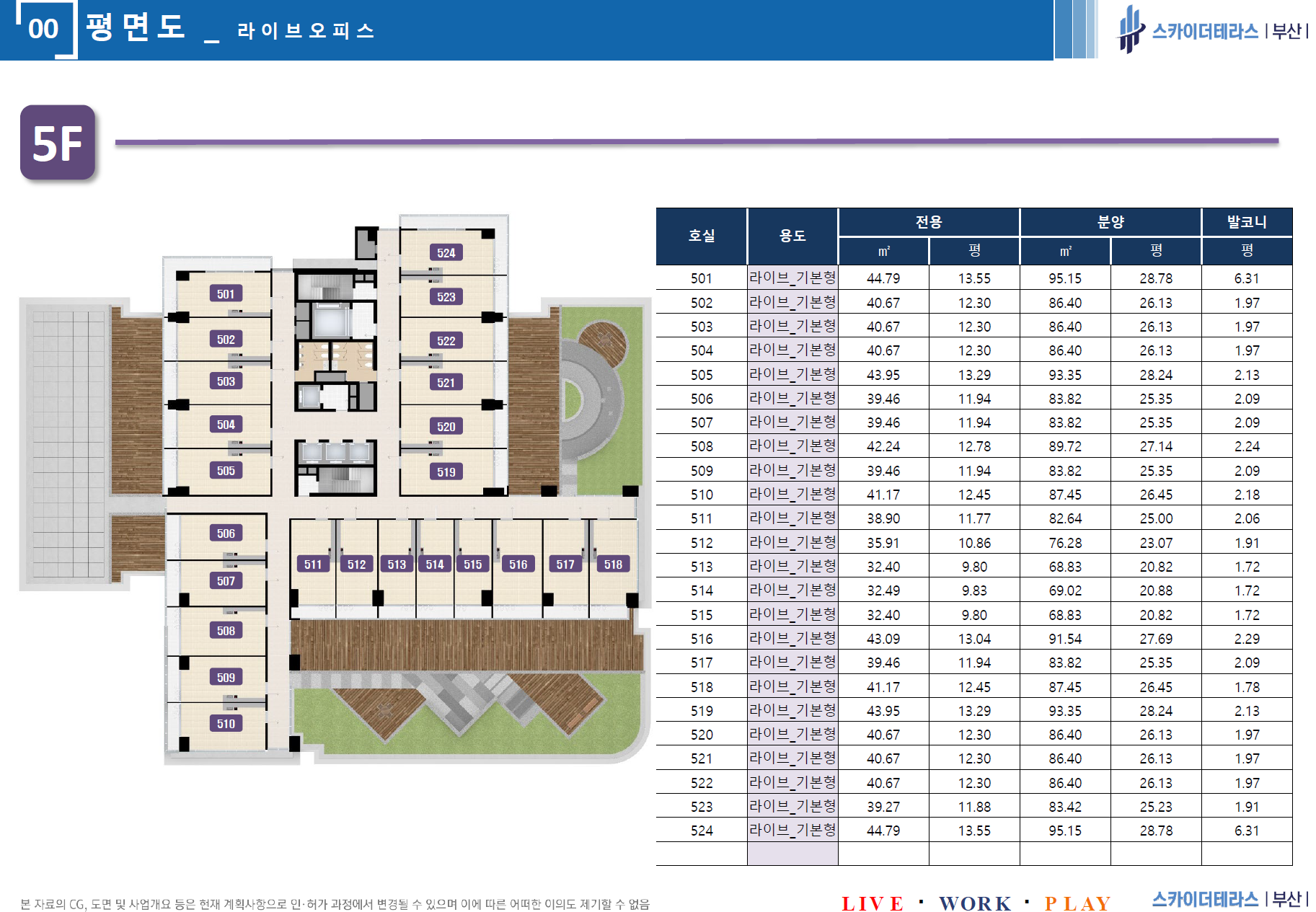This screenshot has width=1316, height=912.
Task: Click the 00 page number in the header
Action: [x=43, y=29]
